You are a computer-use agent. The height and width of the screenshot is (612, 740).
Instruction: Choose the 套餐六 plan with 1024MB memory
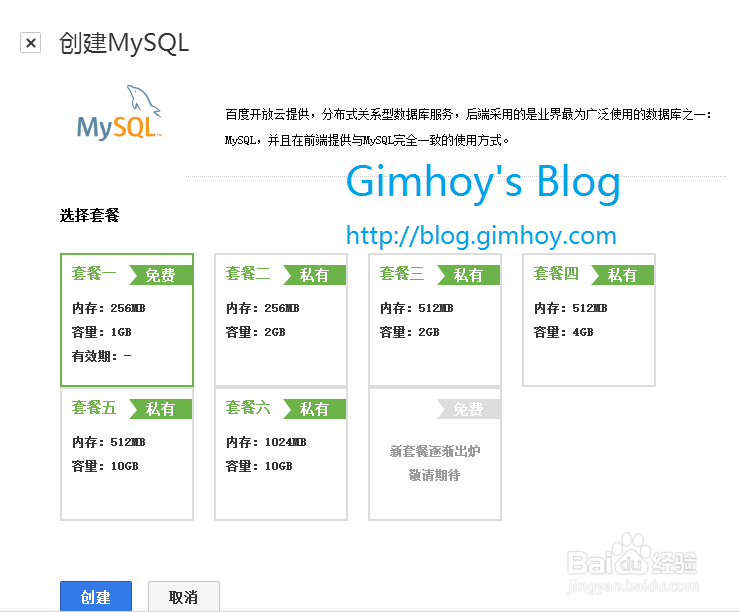click(281, 454)
